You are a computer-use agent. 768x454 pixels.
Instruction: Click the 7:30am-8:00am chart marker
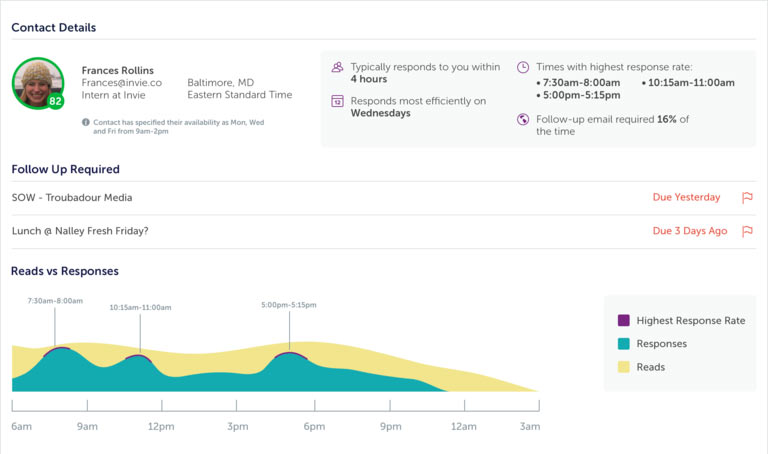pos(56,348)
